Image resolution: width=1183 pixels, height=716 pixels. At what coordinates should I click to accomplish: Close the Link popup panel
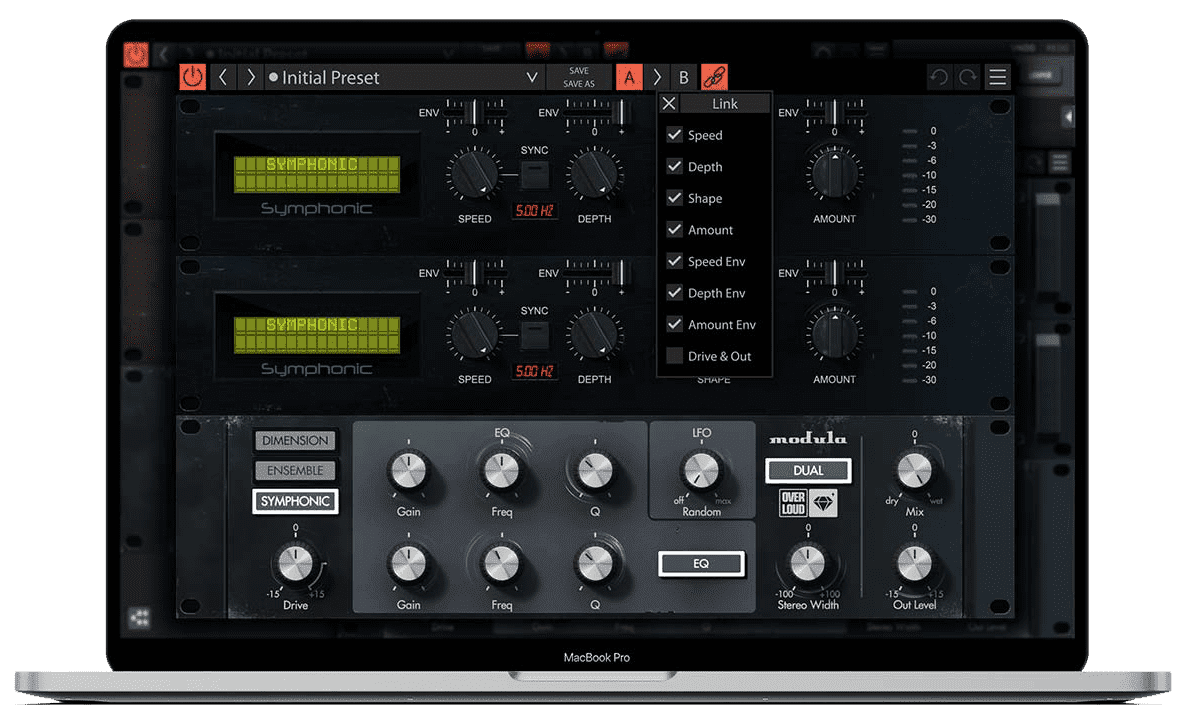pos(668,103)
